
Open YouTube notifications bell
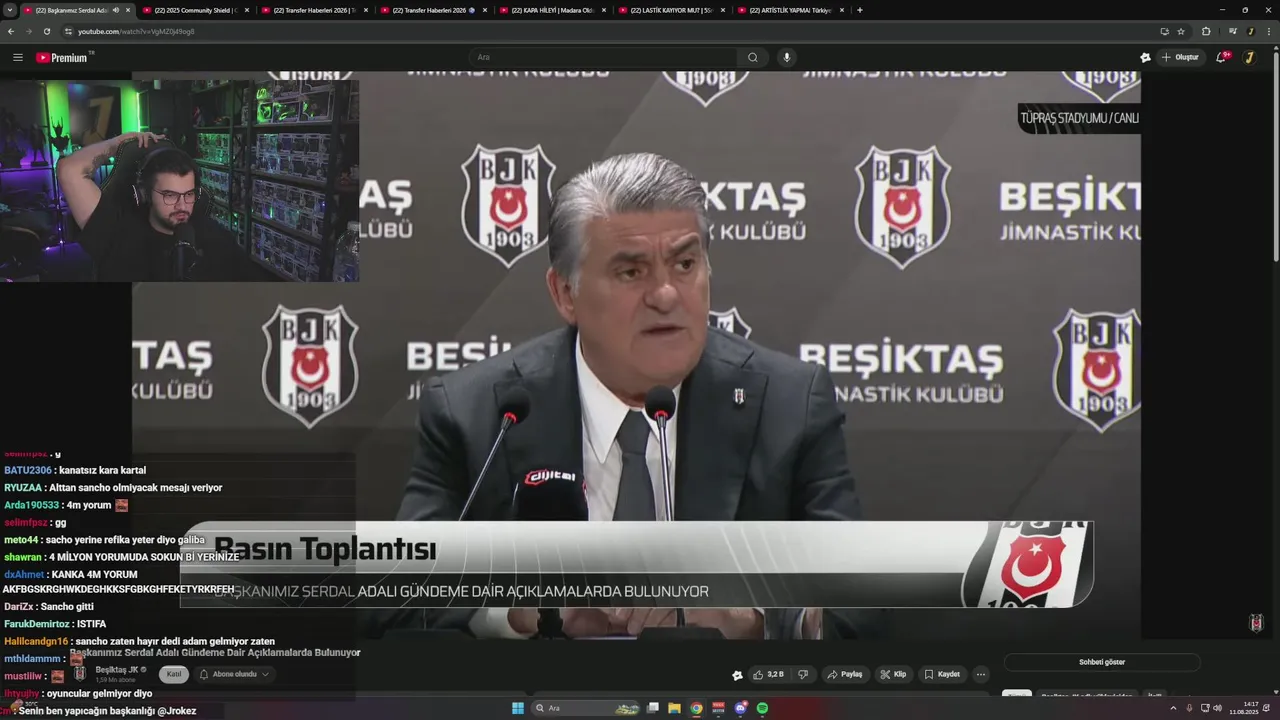click(1221, 57)
